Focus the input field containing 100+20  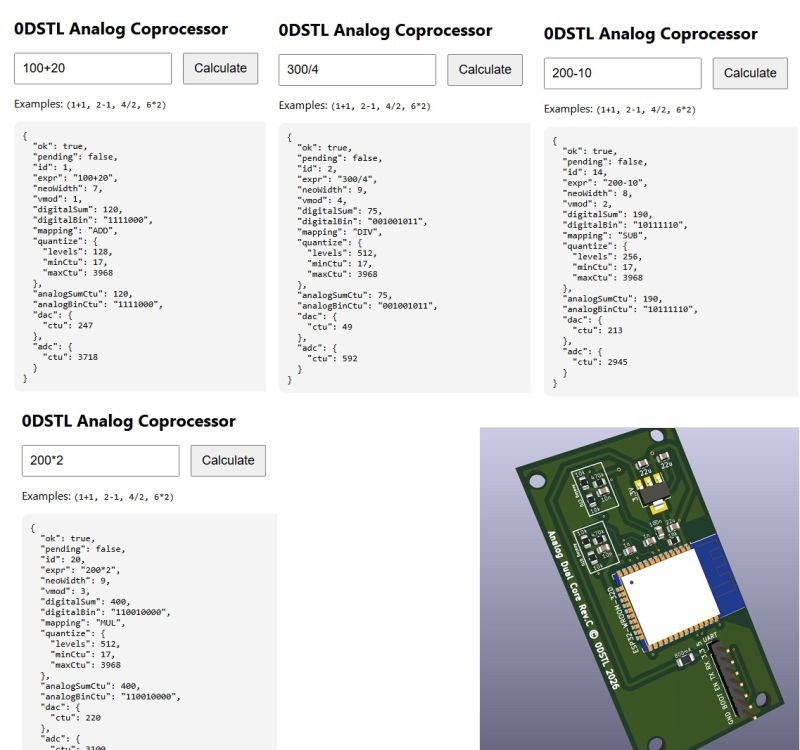click(93, 68)
